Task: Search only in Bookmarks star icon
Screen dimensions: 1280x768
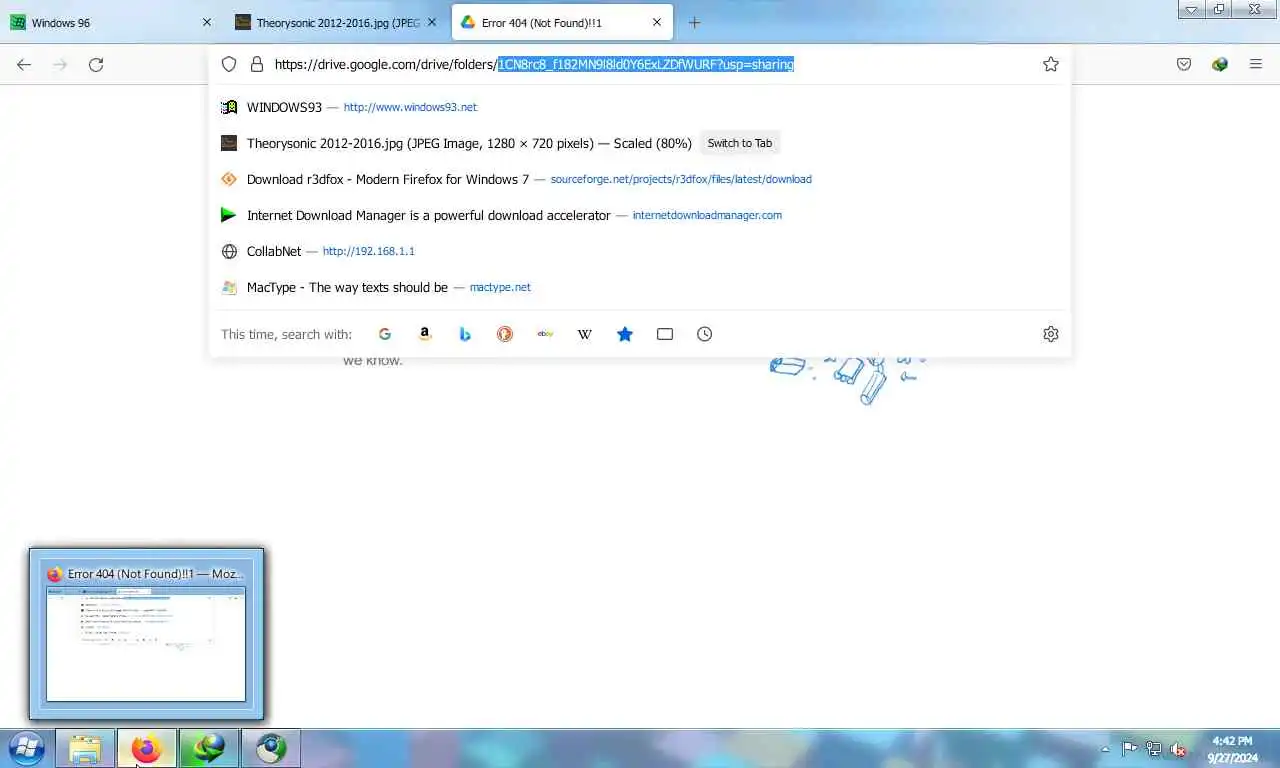Action: [625, 334]
